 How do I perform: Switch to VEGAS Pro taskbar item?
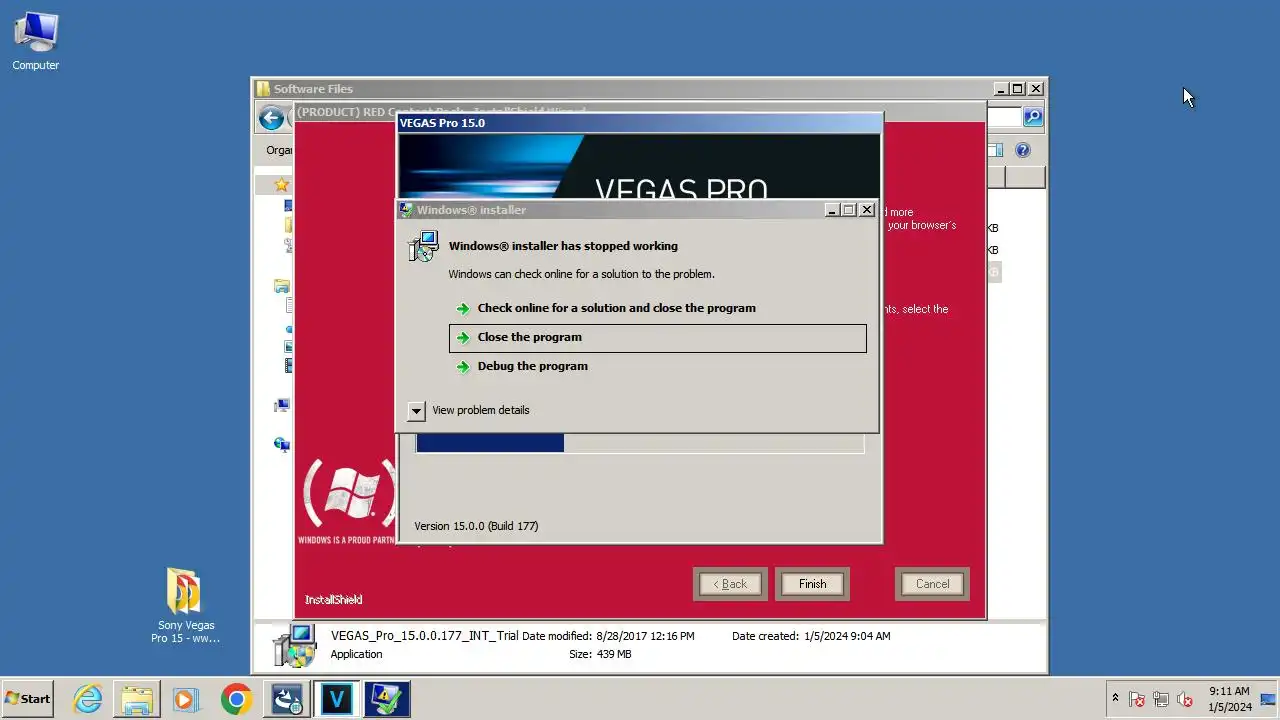336,699
